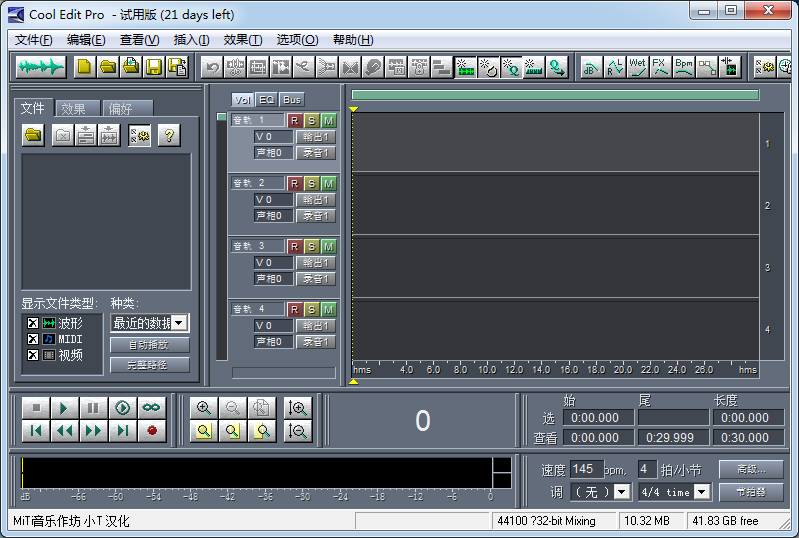799x538 pixels.
Task: Click the zoom in horizontally magnifier
Action: click(204, 408)
